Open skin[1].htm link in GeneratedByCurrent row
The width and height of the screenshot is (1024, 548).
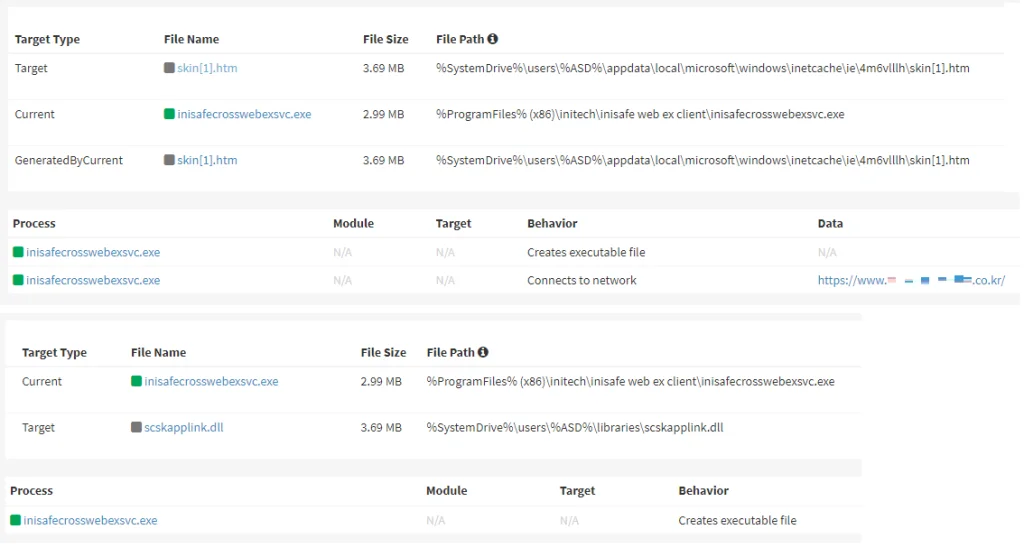pyautogui.click(x=207, y=160)
